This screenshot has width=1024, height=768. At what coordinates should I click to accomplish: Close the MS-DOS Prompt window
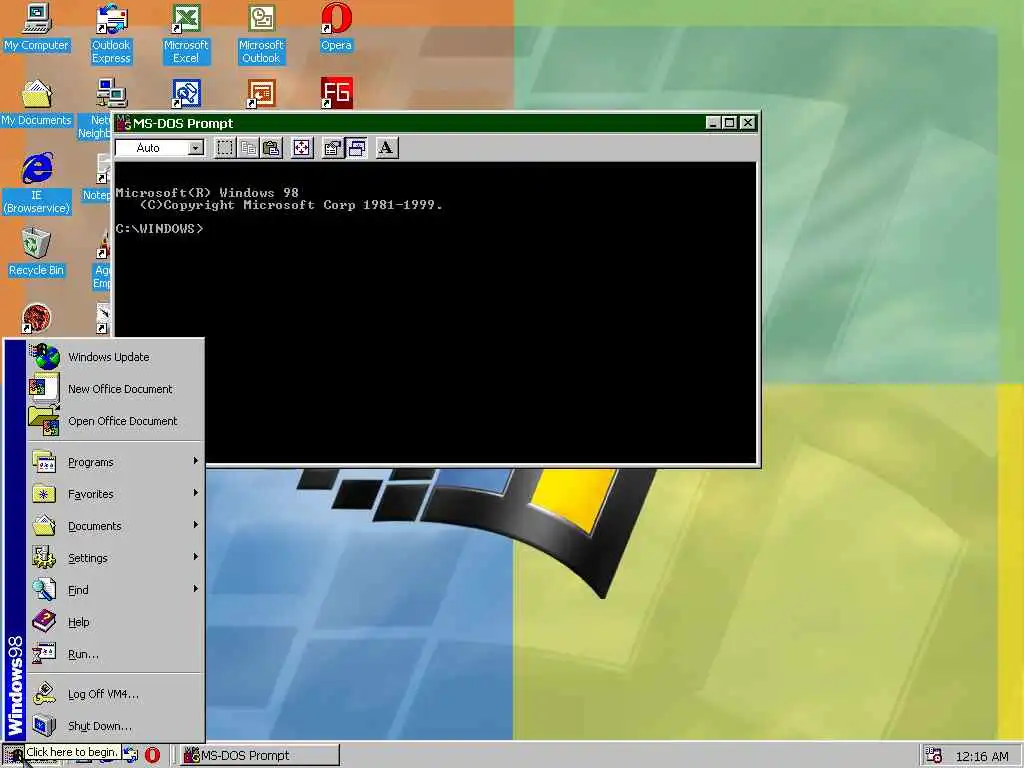(748, 123)
